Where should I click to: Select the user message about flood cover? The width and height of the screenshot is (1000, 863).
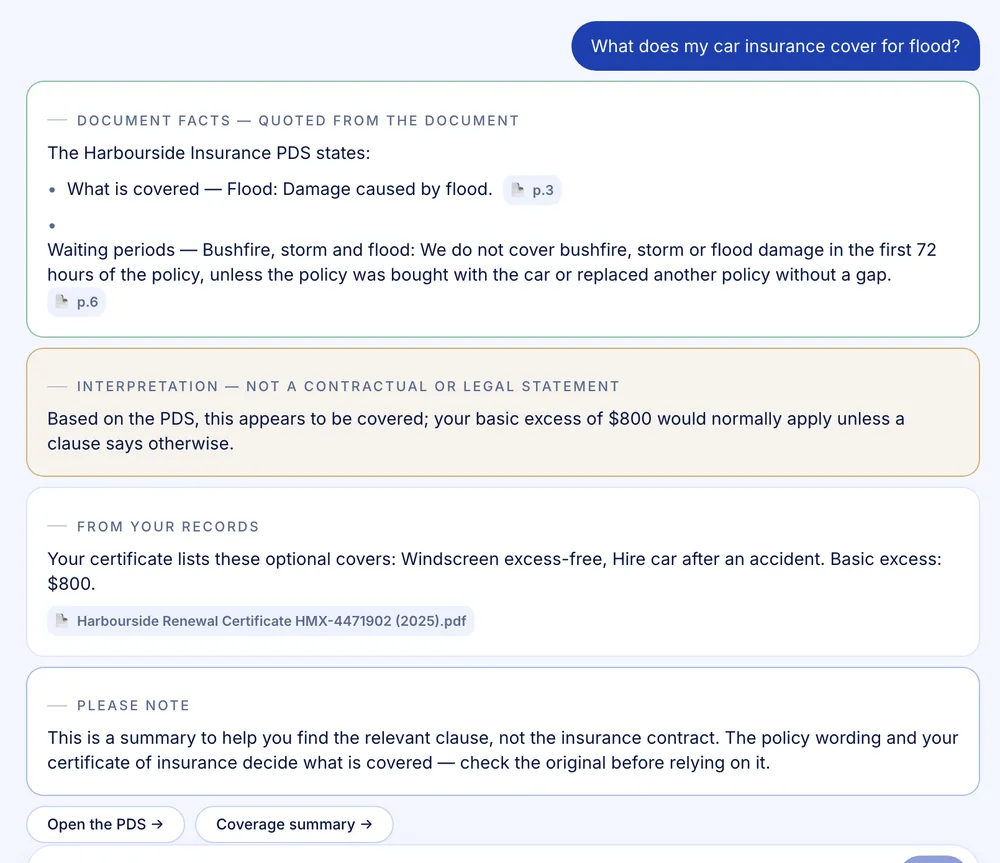pyautogui.click(x=776, y=46)
